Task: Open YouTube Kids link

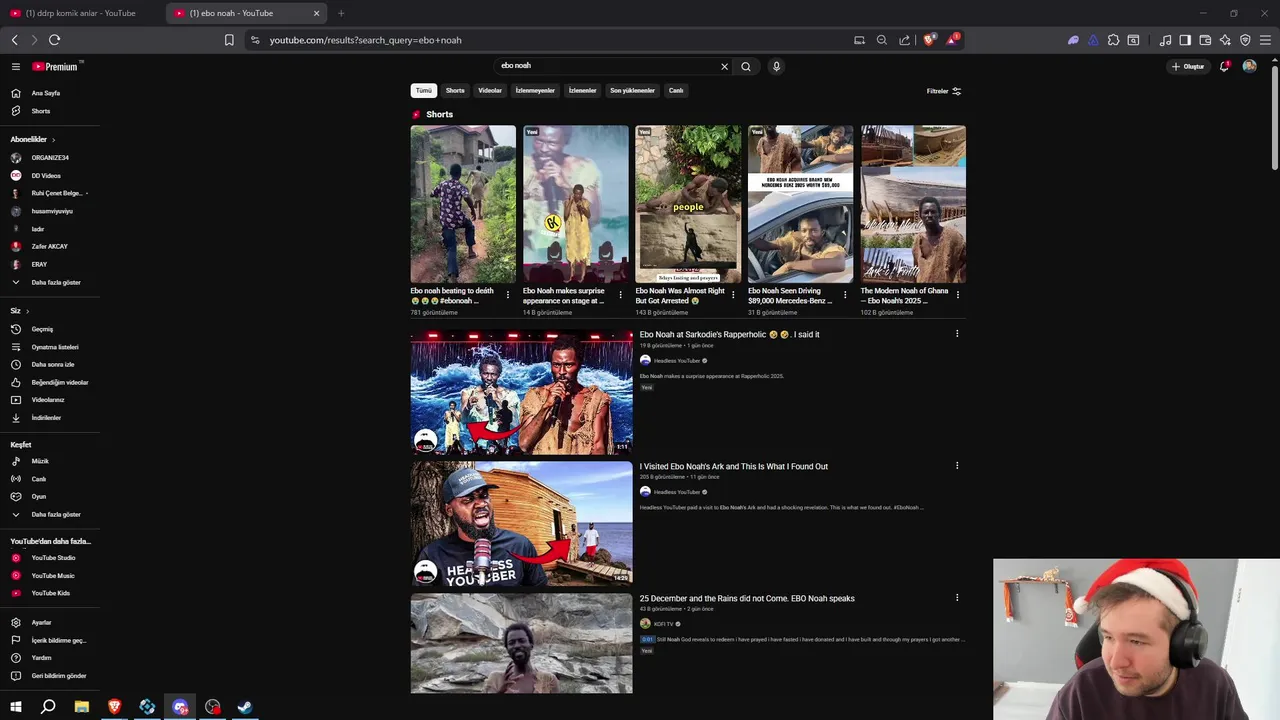Action: tap(50, 593)
